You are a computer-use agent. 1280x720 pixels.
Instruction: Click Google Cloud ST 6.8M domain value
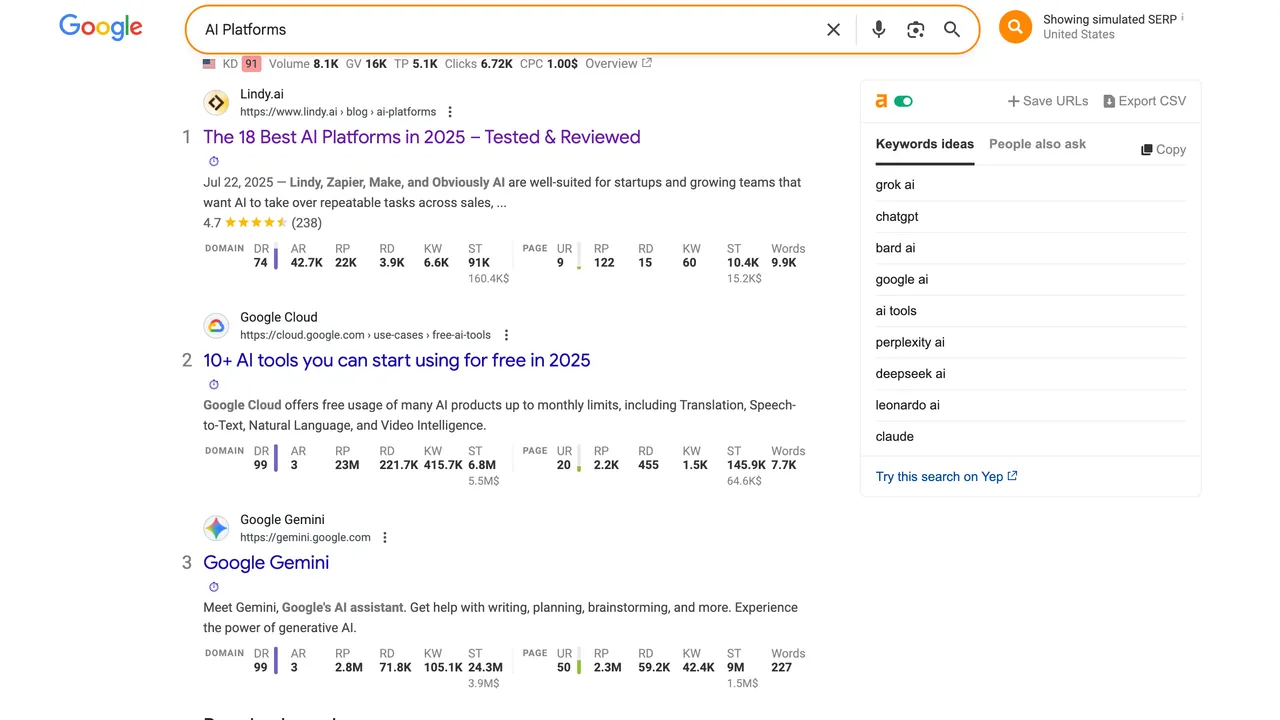click(482, 465)
